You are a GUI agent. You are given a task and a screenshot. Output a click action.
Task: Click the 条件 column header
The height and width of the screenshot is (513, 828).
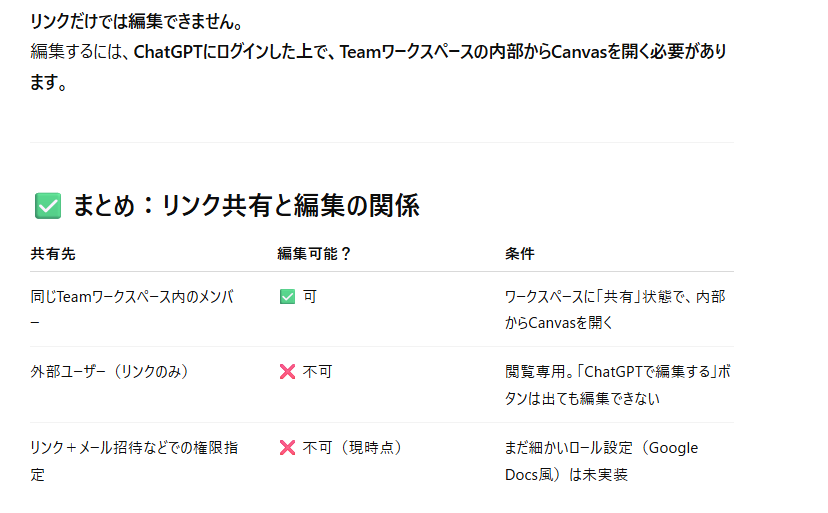coord(520,254)
